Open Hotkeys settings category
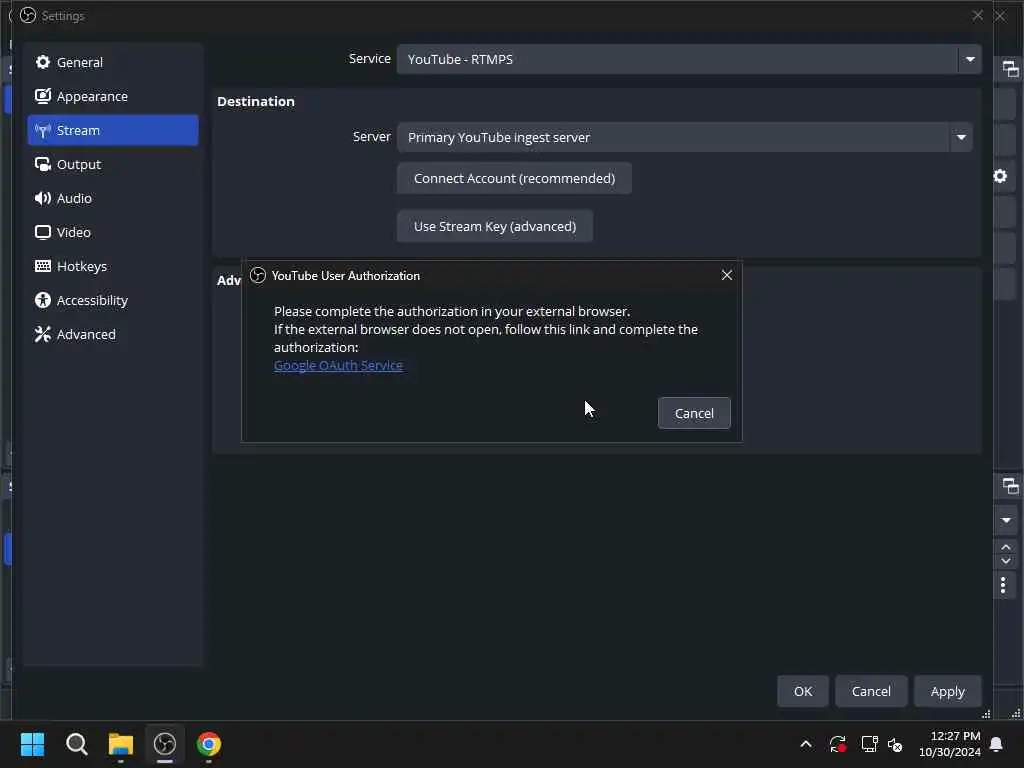1024x768 pixels. tap(112, 266)
